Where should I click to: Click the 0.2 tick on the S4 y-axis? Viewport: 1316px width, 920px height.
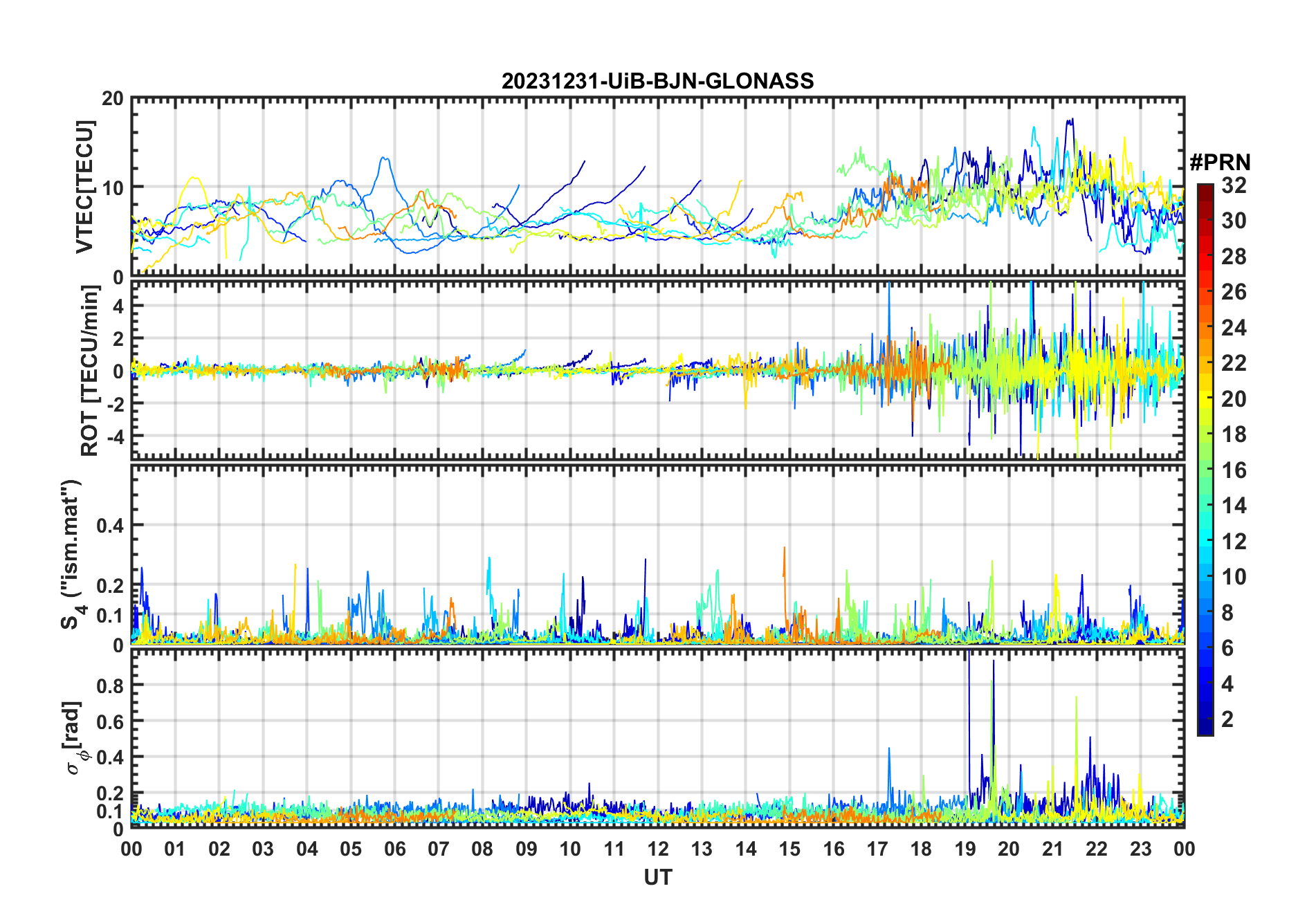(x=110, y=586)
